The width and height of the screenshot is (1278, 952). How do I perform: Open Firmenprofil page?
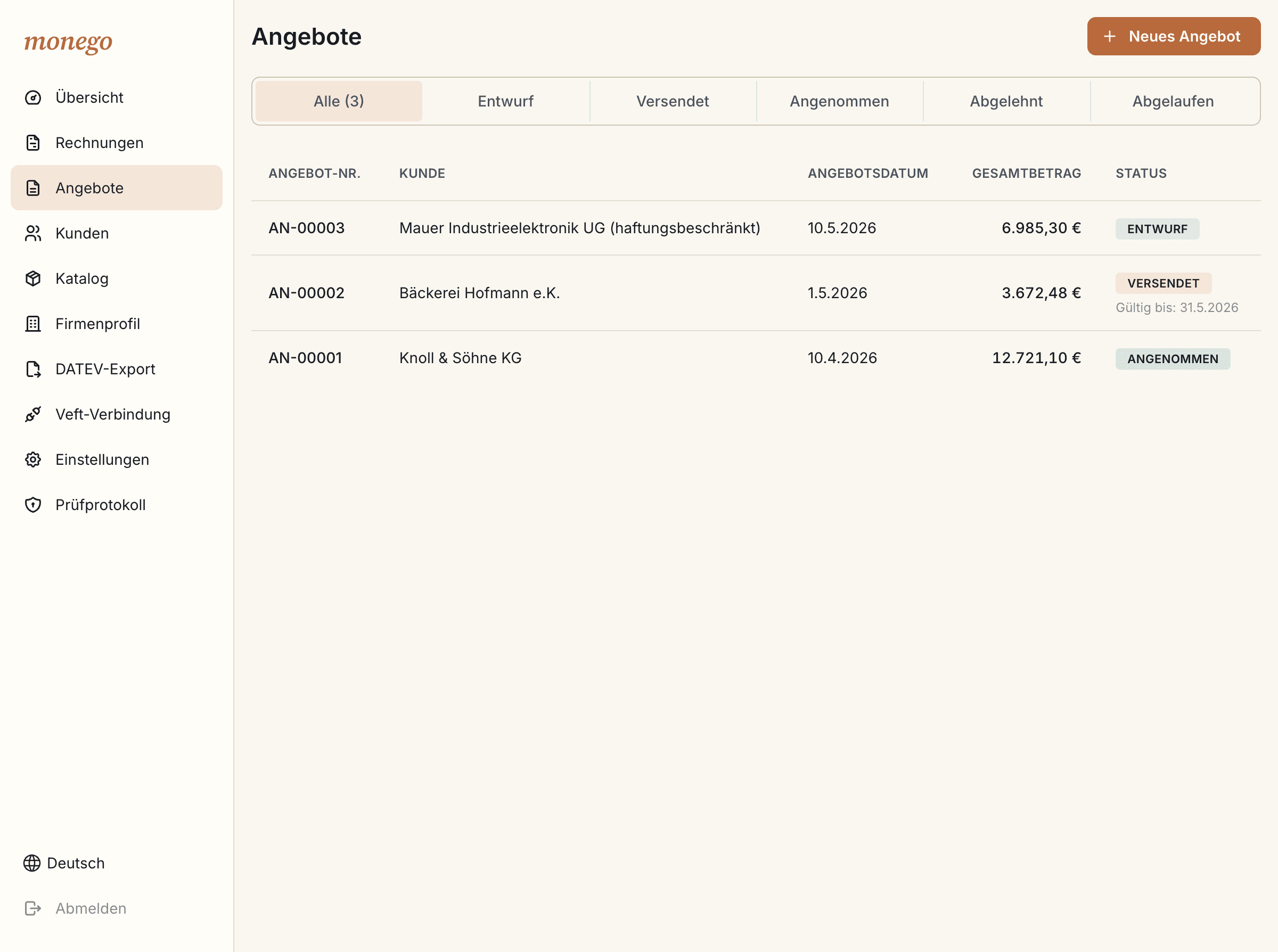pos(117,324)
